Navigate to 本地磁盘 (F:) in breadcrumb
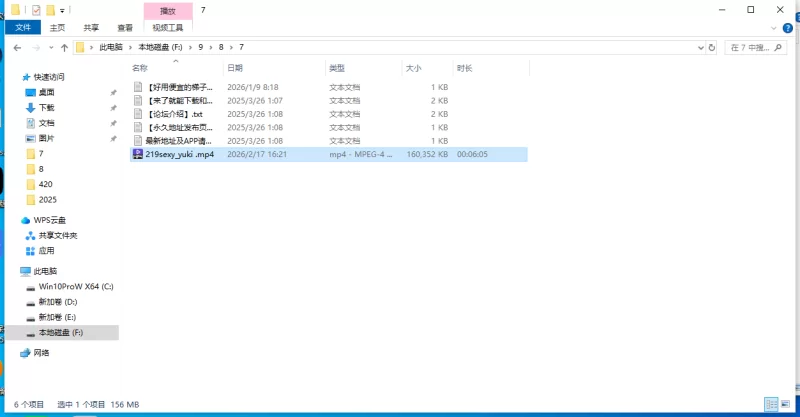The width and height of the screenshot is (800, 417). (x=160, y=47)
